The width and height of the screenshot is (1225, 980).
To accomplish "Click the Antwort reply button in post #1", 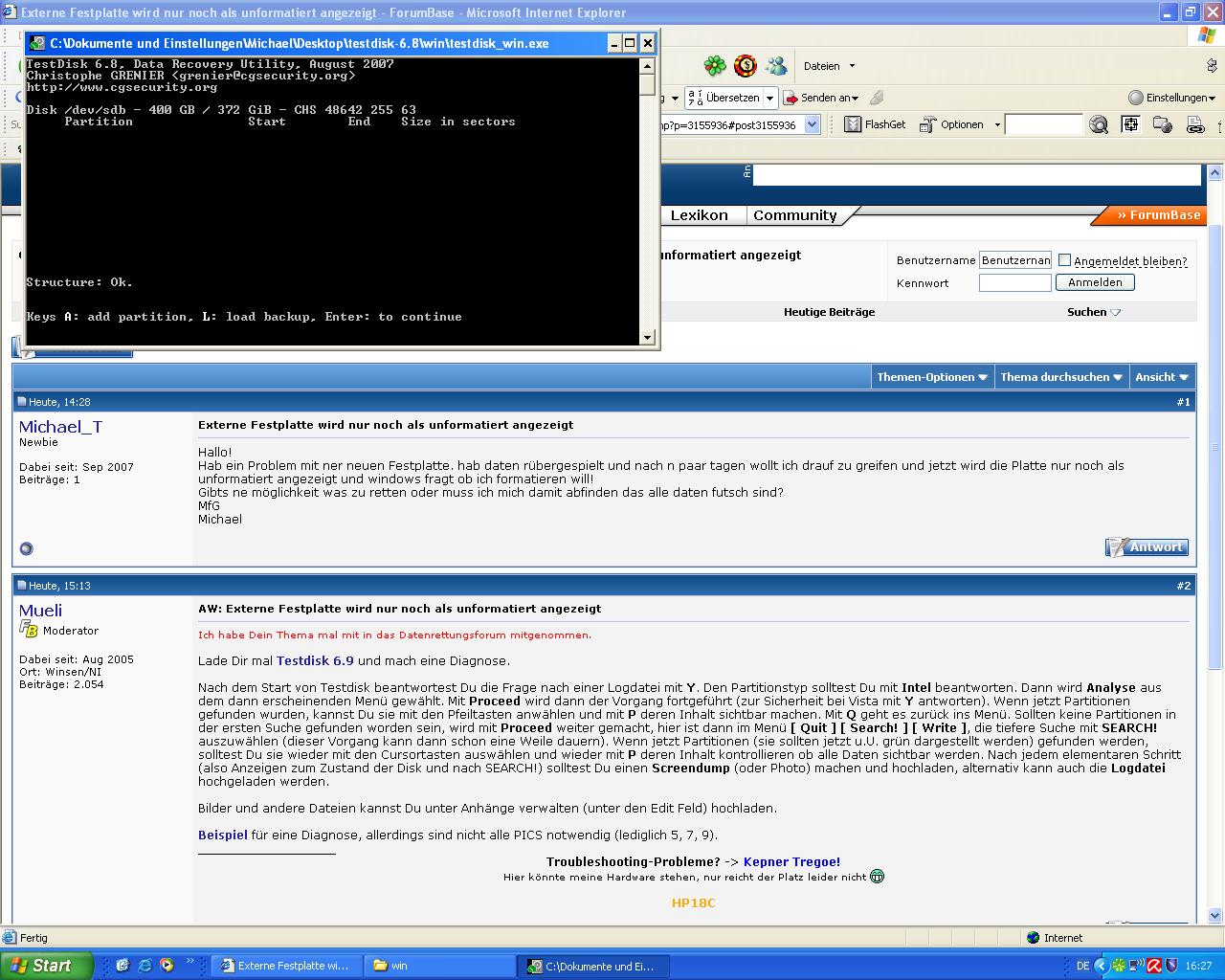I will [1147, 547].
